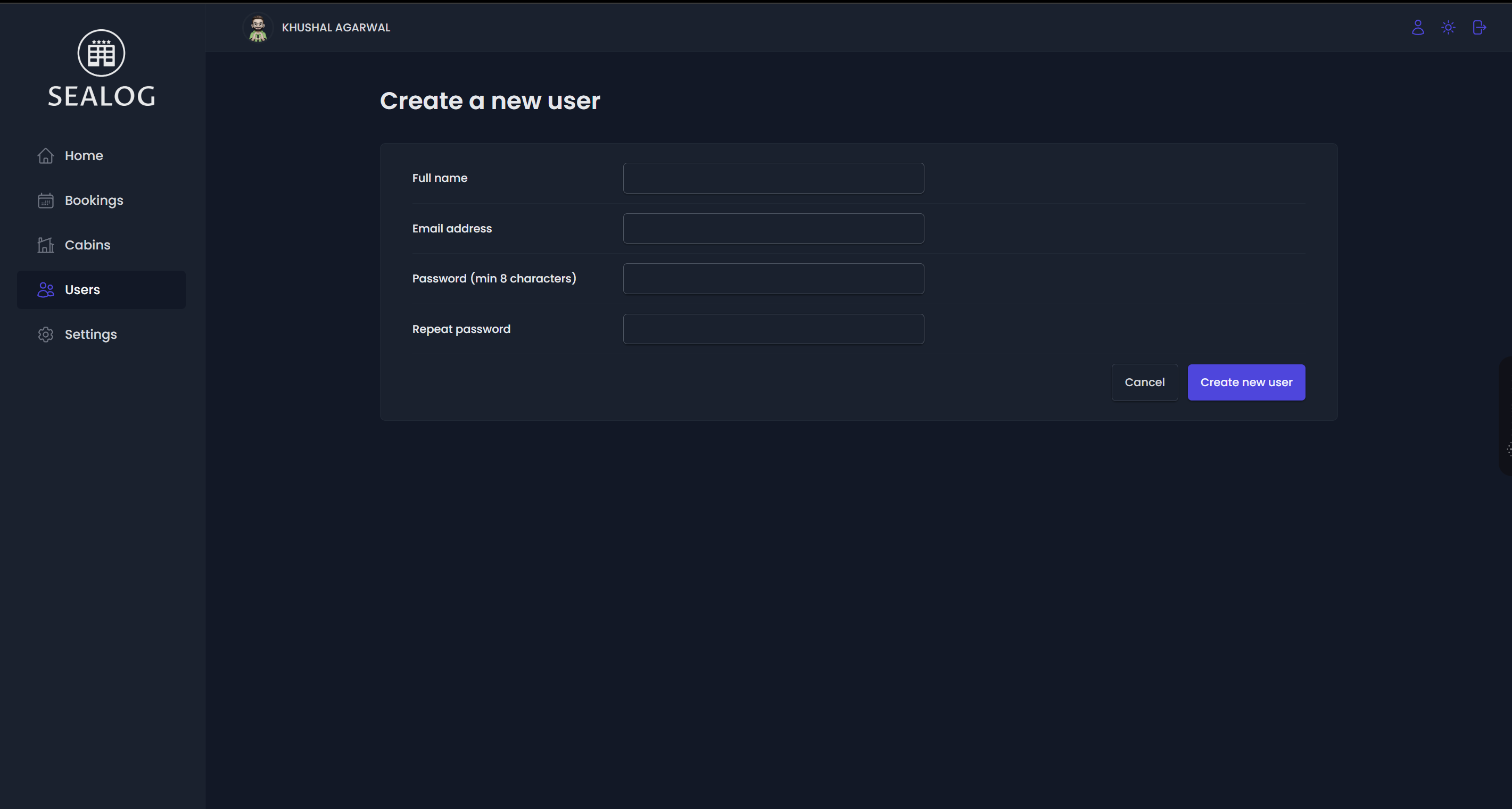
Task: Click the Bookings calendar icon
Action: point(46,201)
